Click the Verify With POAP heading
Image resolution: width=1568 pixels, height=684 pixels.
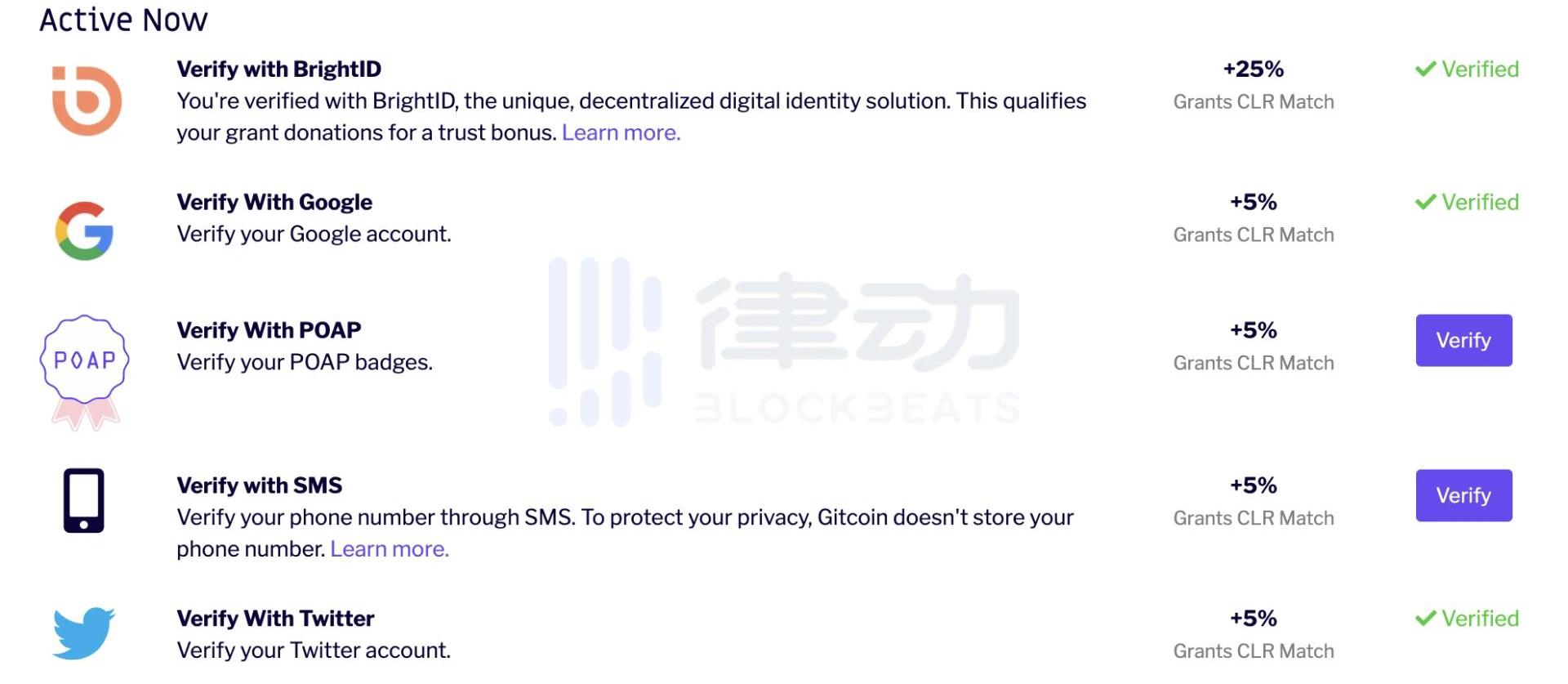269,330
